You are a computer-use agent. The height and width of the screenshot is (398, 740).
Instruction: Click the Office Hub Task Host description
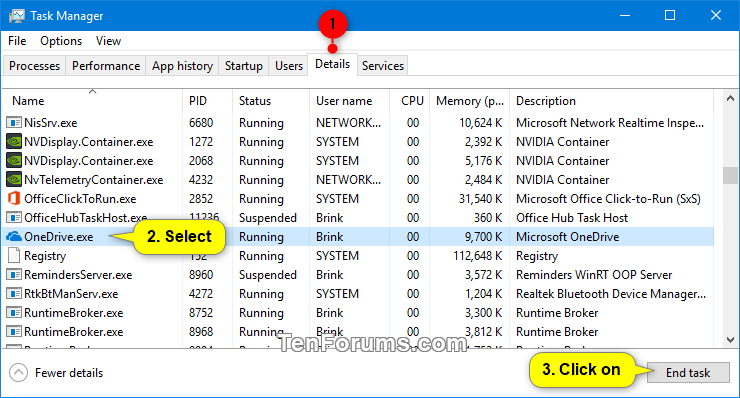572,218
